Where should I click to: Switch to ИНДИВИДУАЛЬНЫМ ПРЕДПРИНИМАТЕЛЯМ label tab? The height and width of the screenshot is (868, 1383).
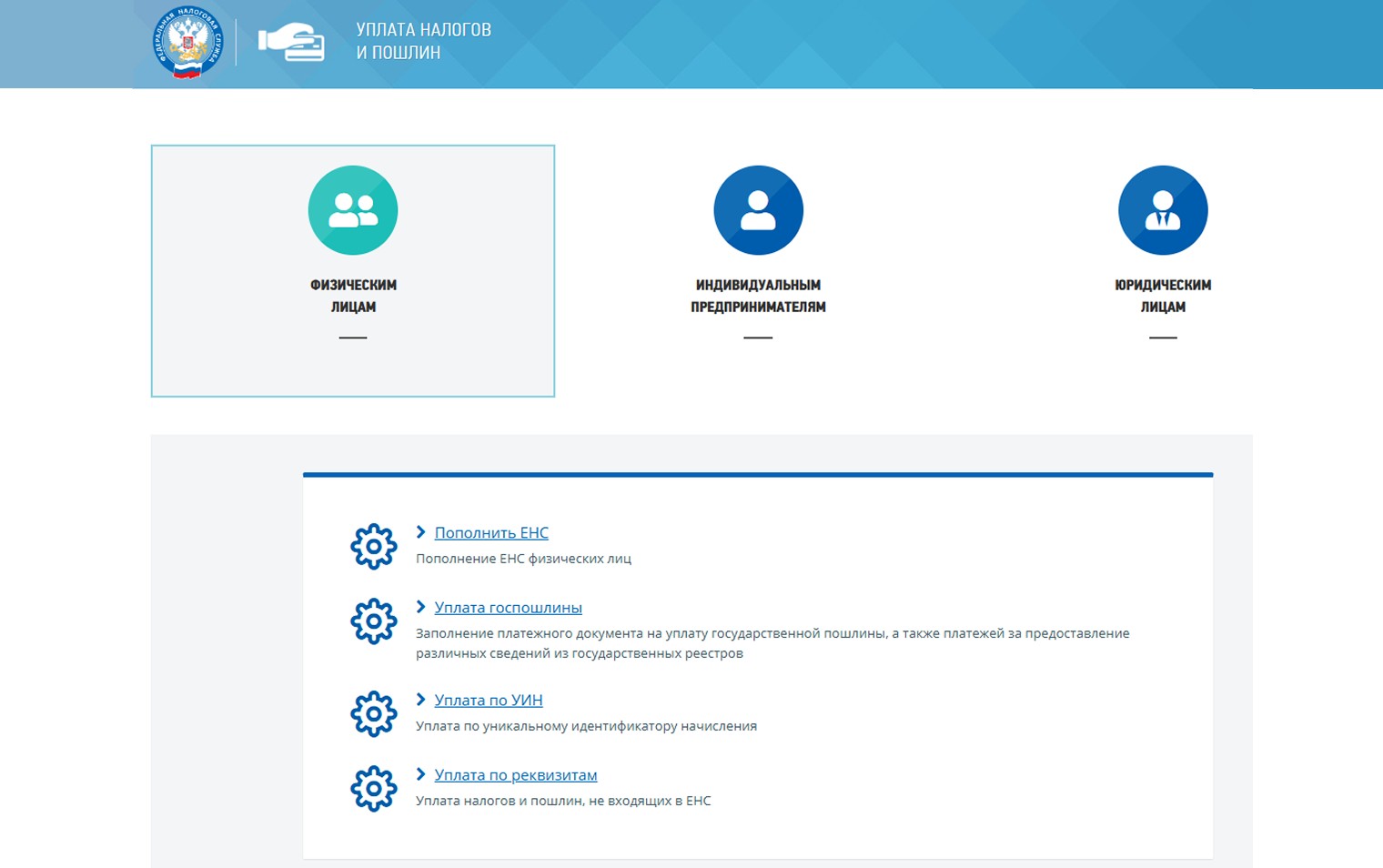pyautogui.click(x=758, y=296)
